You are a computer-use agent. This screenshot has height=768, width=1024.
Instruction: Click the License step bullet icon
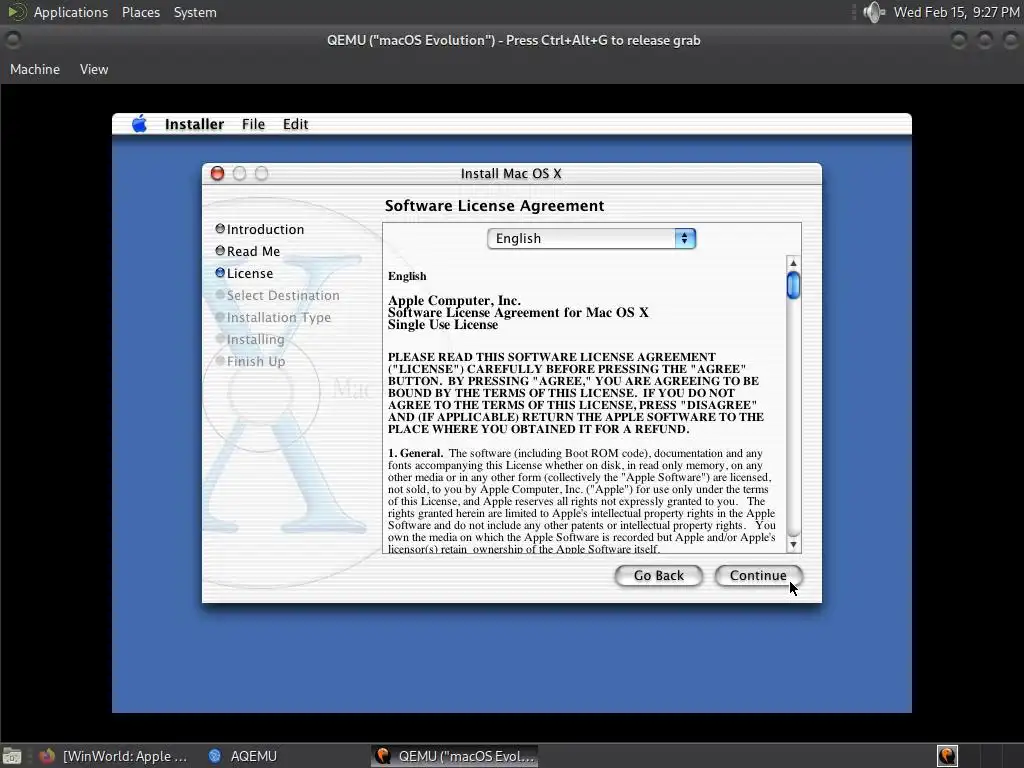coord(220,273)
